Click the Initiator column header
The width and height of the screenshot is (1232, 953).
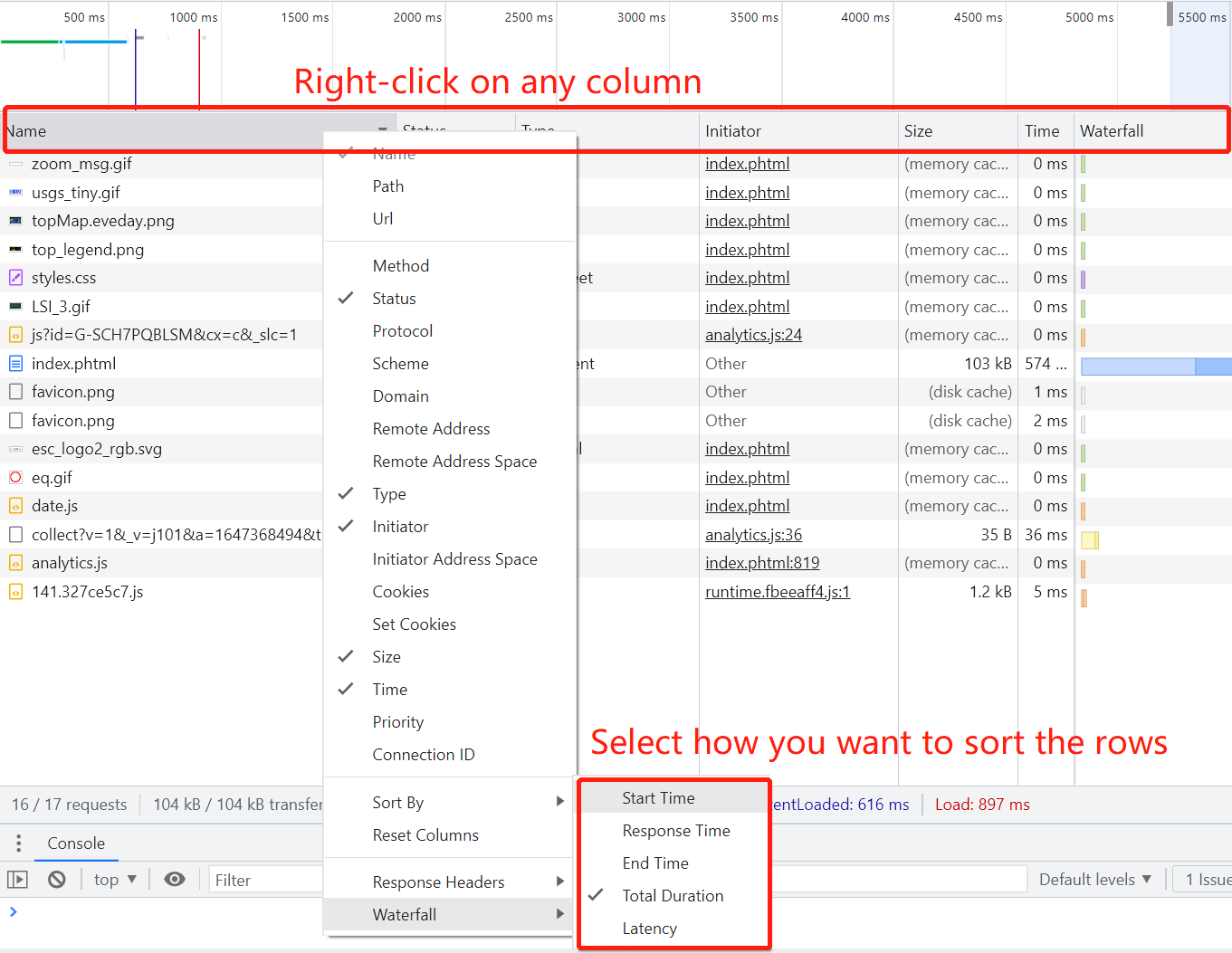[798, 131]
